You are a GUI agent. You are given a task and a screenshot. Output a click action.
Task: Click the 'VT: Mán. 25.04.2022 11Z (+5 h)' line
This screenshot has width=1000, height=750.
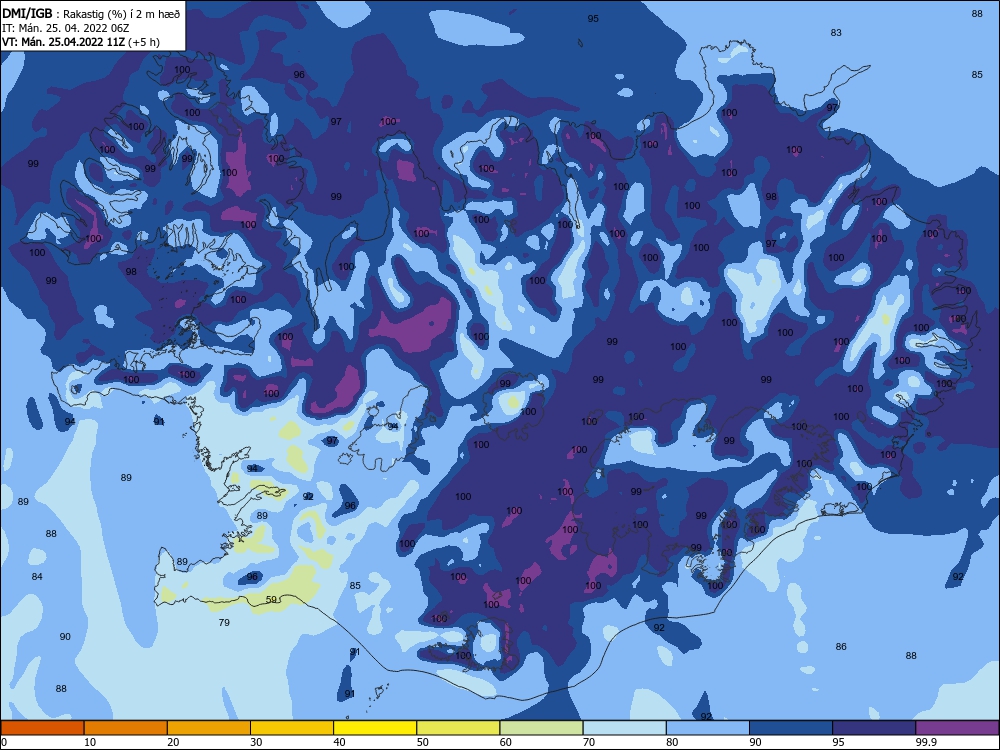coord(81,42)
